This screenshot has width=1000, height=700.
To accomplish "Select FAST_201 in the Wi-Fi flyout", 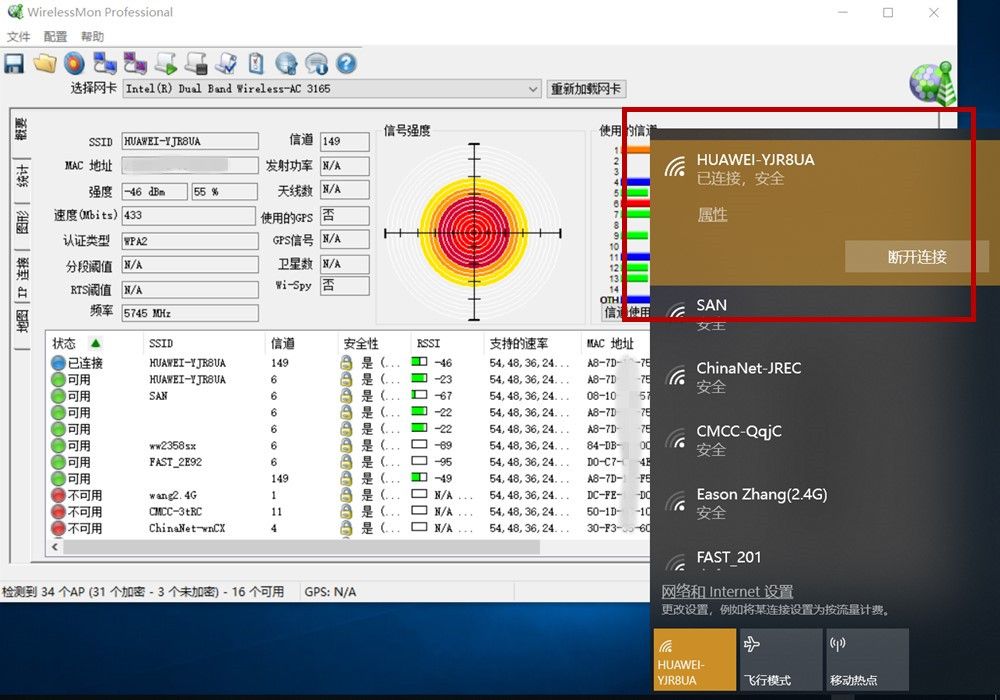I will click(825, 556).
